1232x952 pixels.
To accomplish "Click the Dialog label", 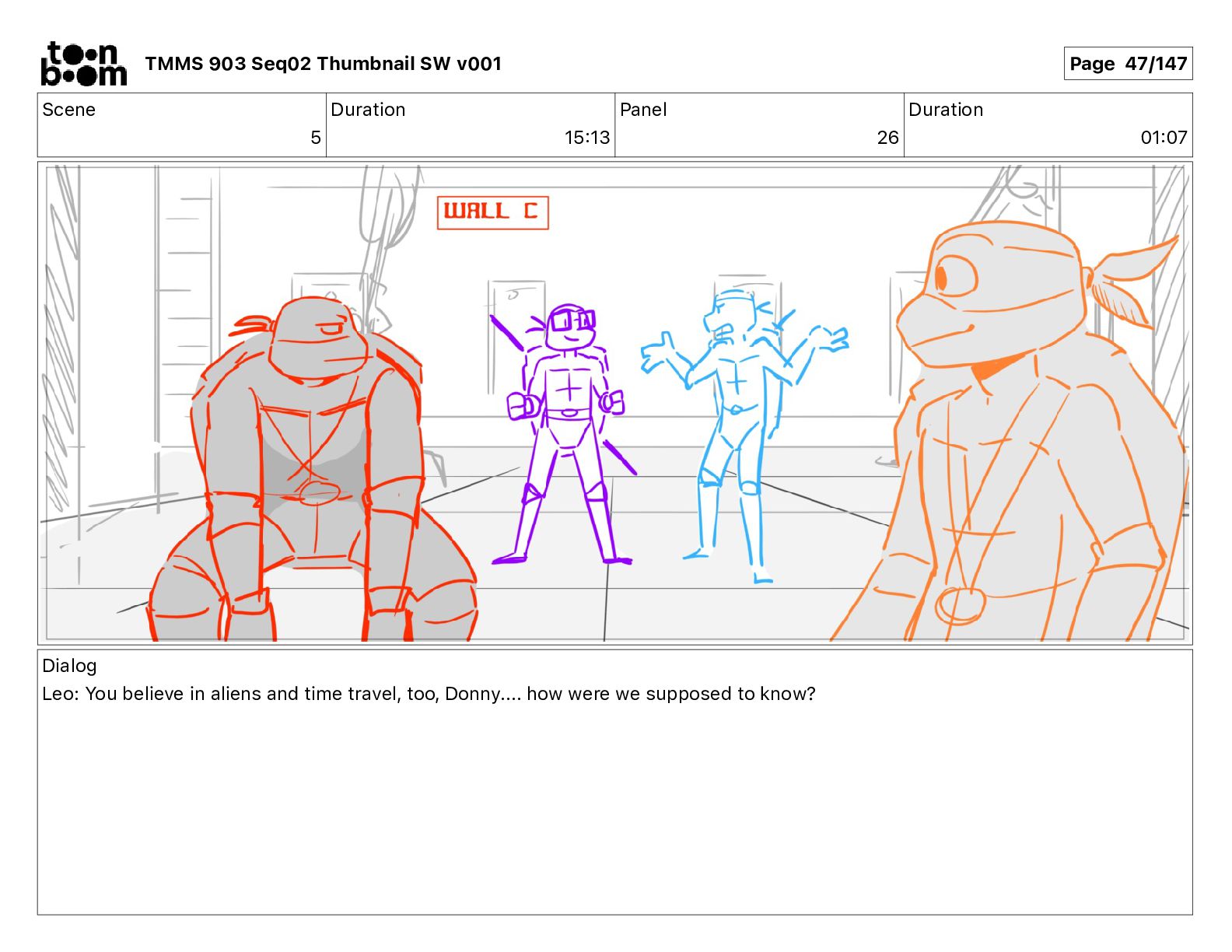I will coord(69,666).
